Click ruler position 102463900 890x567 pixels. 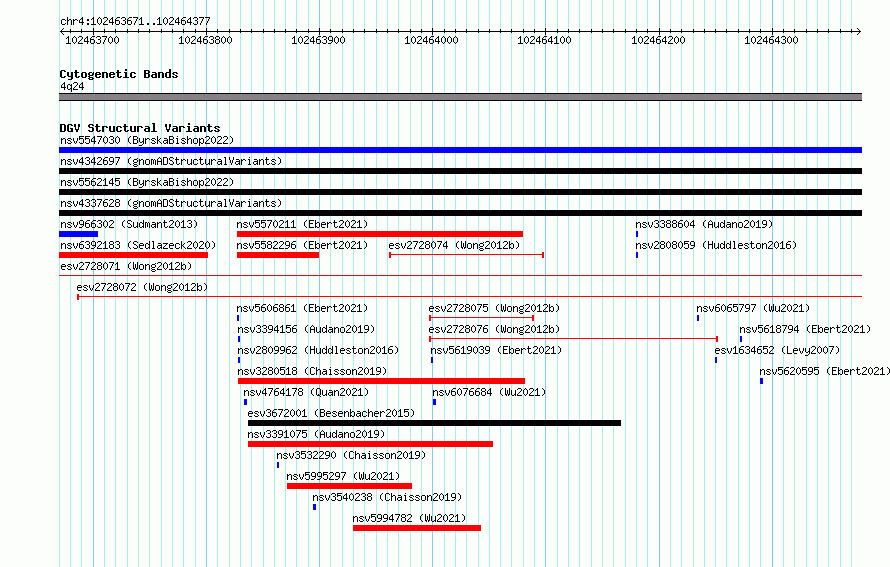pyautogui.click(x=318, y=40)
